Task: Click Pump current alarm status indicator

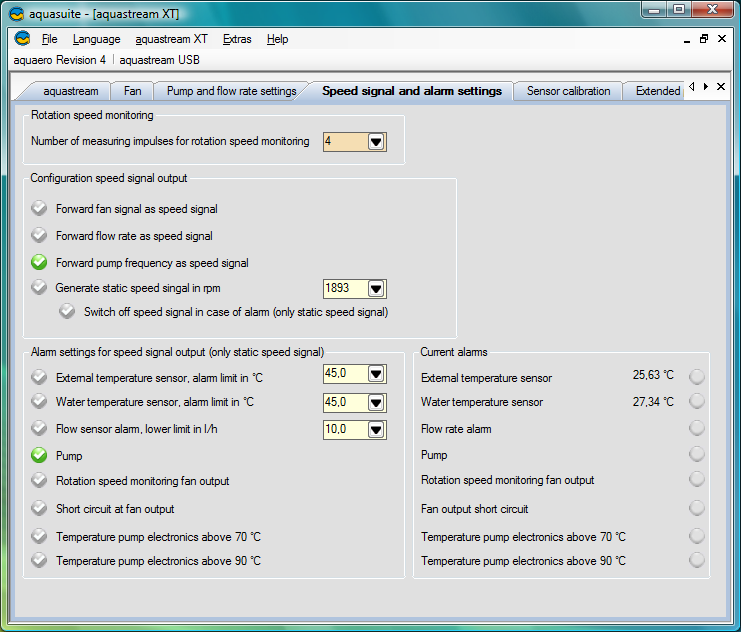Action: click(x=697, y=454)
